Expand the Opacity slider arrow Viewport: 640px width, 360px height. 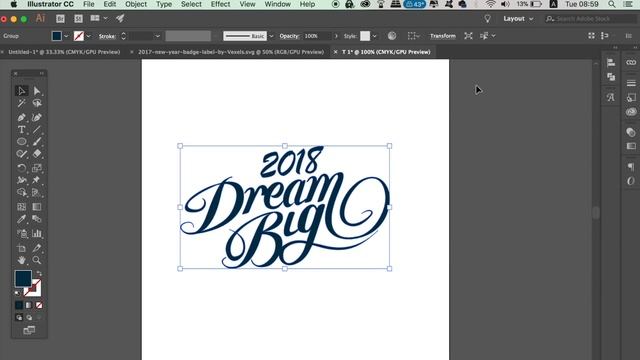tap(336, 36)
